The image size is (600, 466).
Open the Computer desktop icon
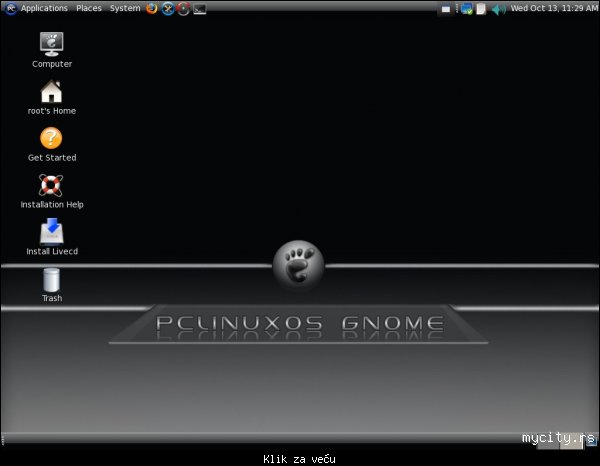[x=52, y=44]
